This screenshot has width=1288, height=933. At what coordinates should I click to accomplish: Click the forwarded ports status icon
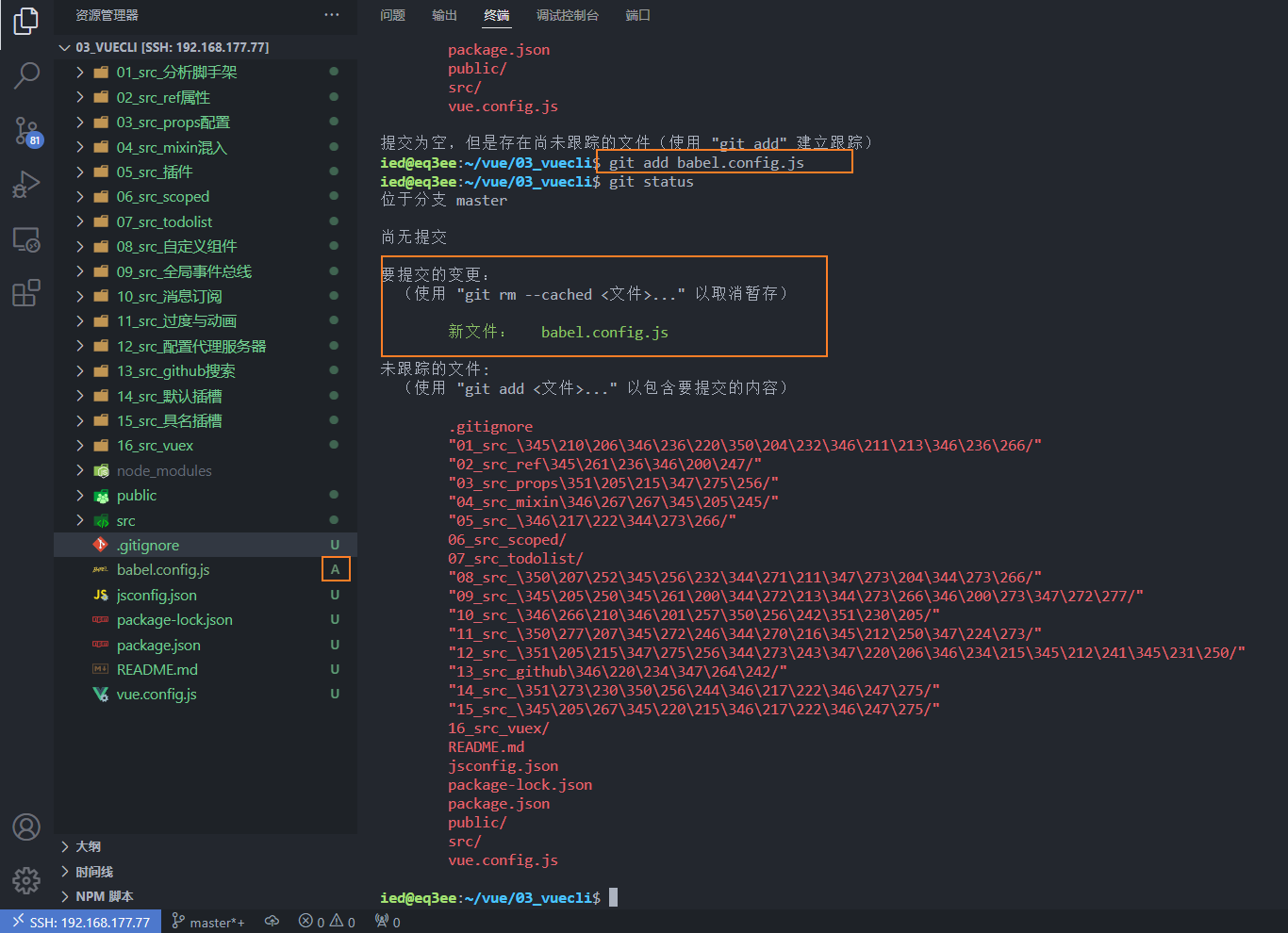(x=388, y=922)
